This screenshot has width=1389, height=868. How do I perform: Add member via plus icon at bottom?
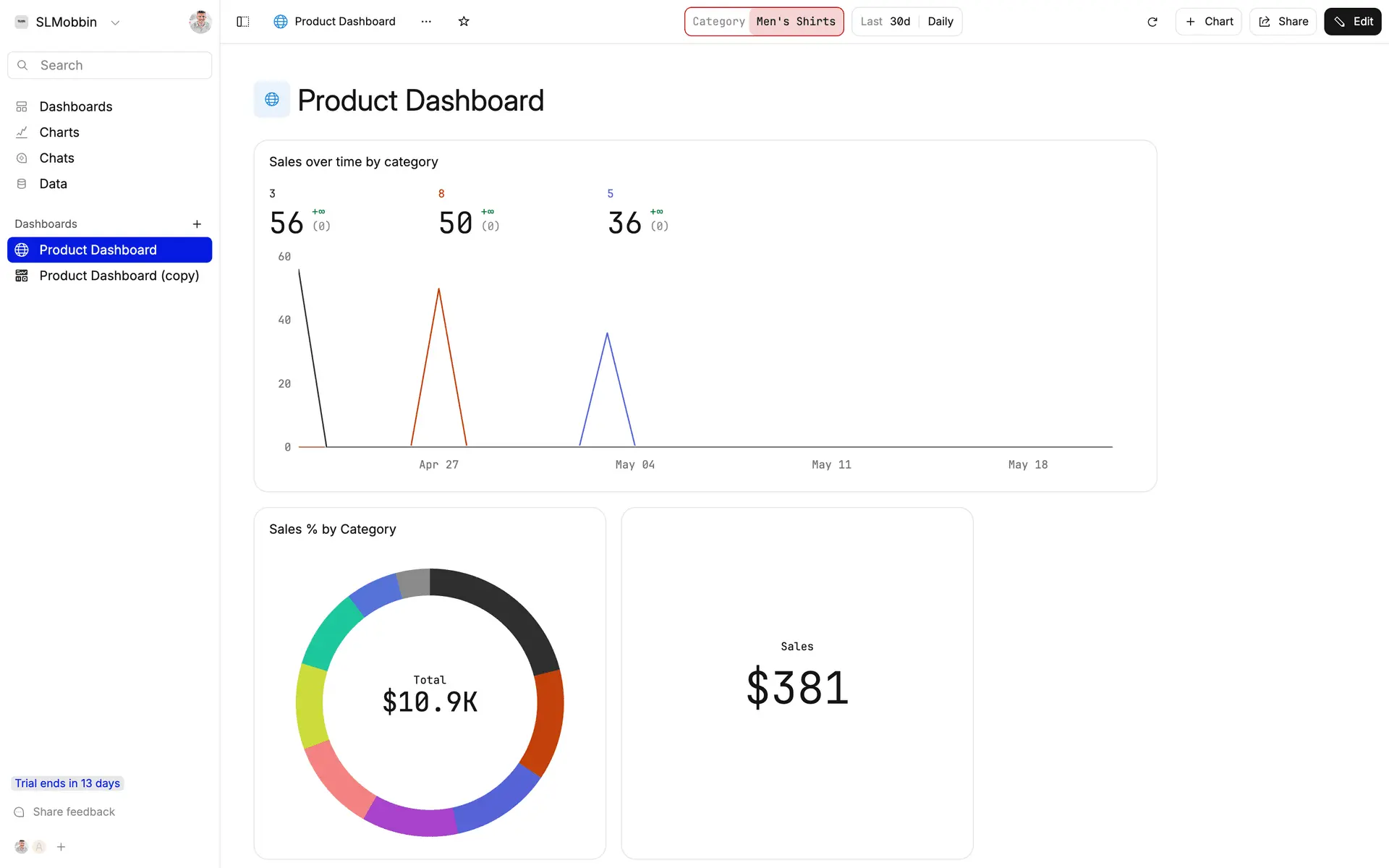61,847
